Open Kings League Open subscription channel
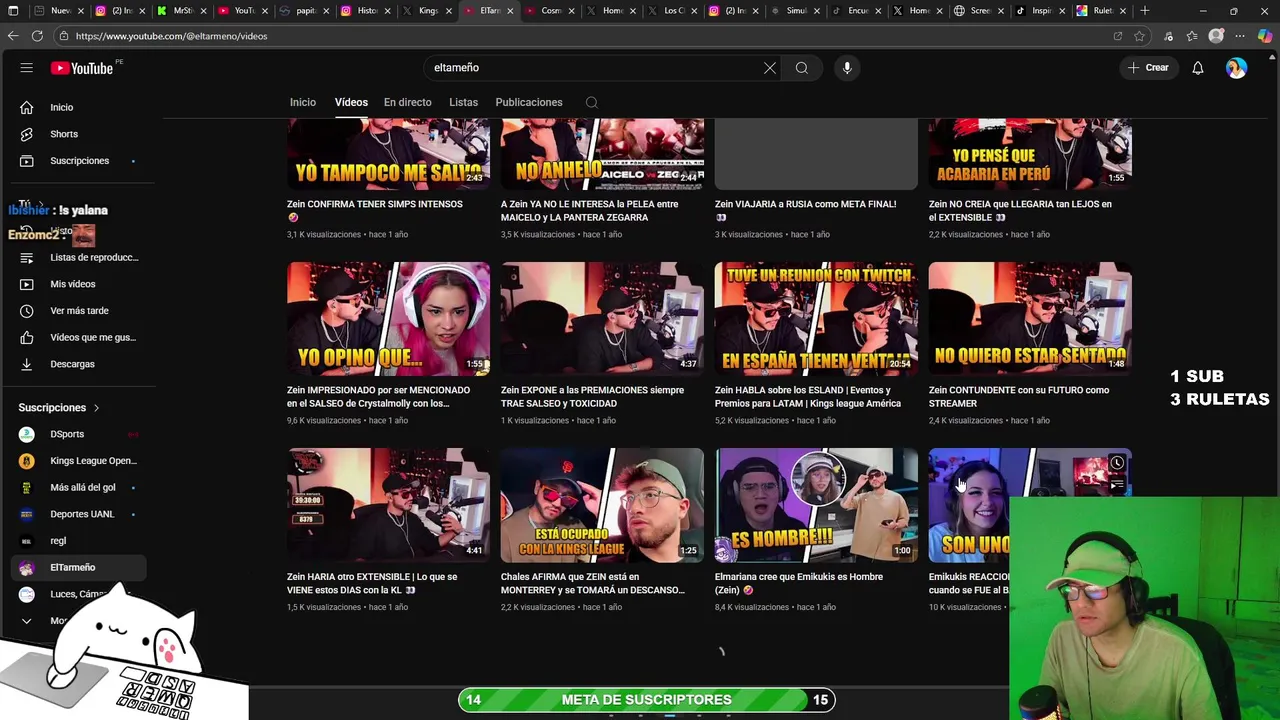The height and width of the screenshot is (720, 1280). 79,461
